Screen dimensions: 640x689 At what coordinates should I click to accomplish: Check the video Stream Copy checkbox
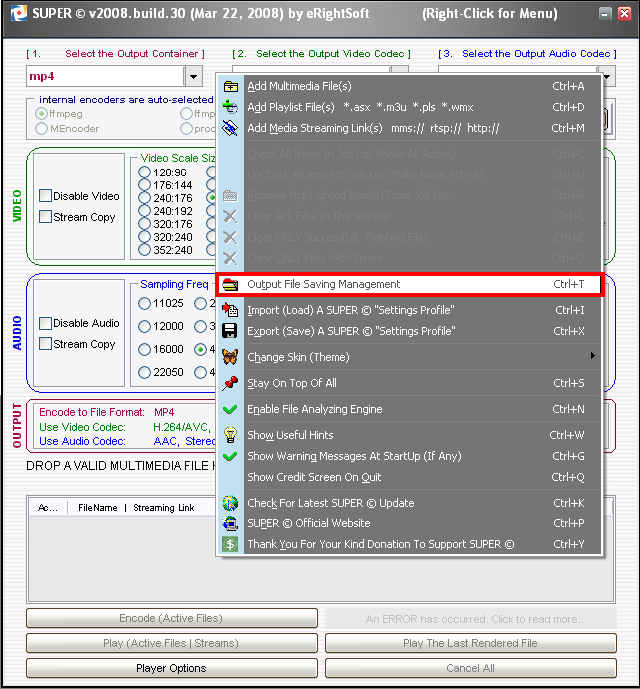pos(45,217)
